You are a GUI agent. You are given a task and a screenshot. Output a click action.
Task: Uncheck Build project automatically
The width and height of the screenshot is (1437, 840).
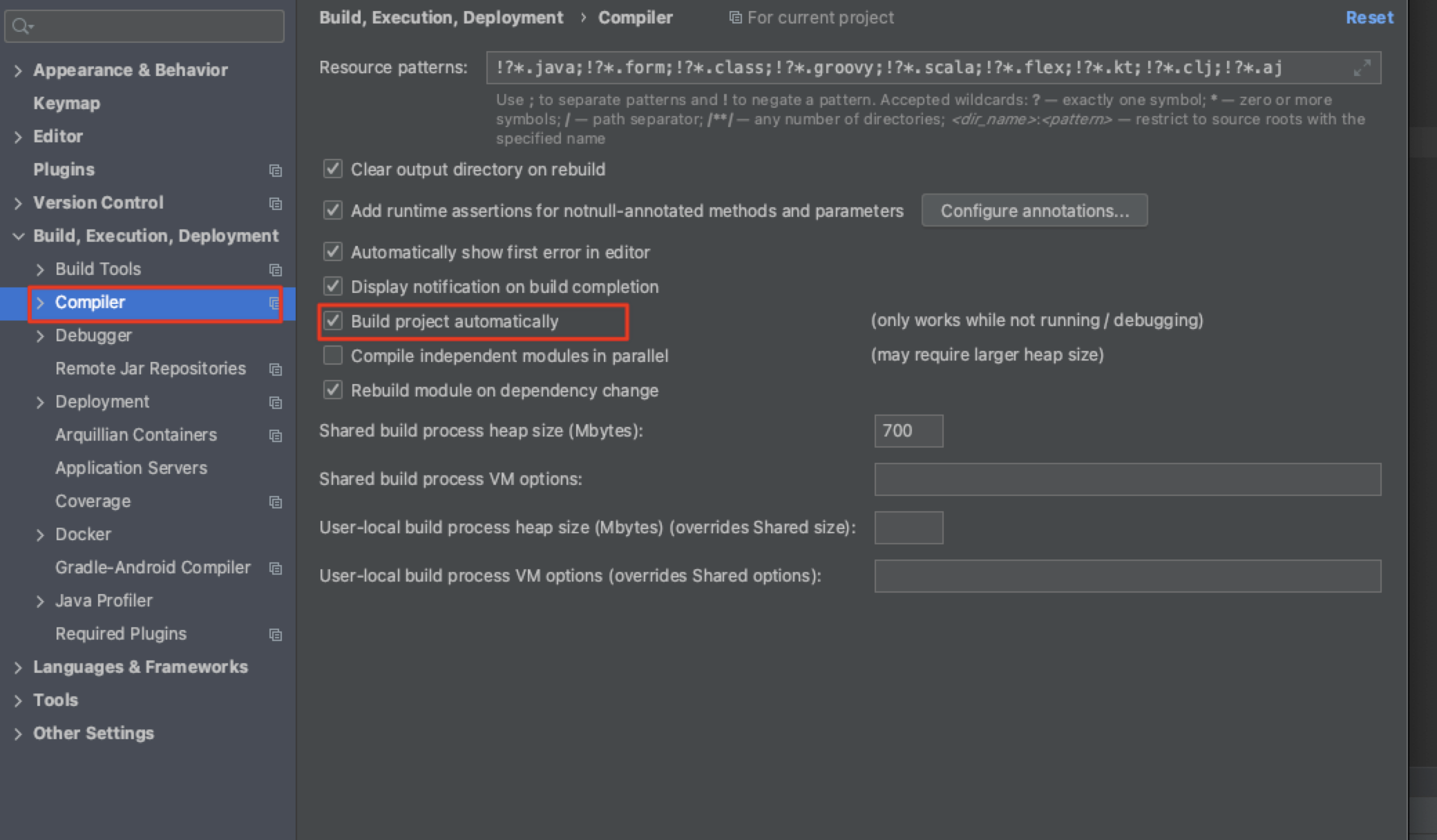coord(333,321)
